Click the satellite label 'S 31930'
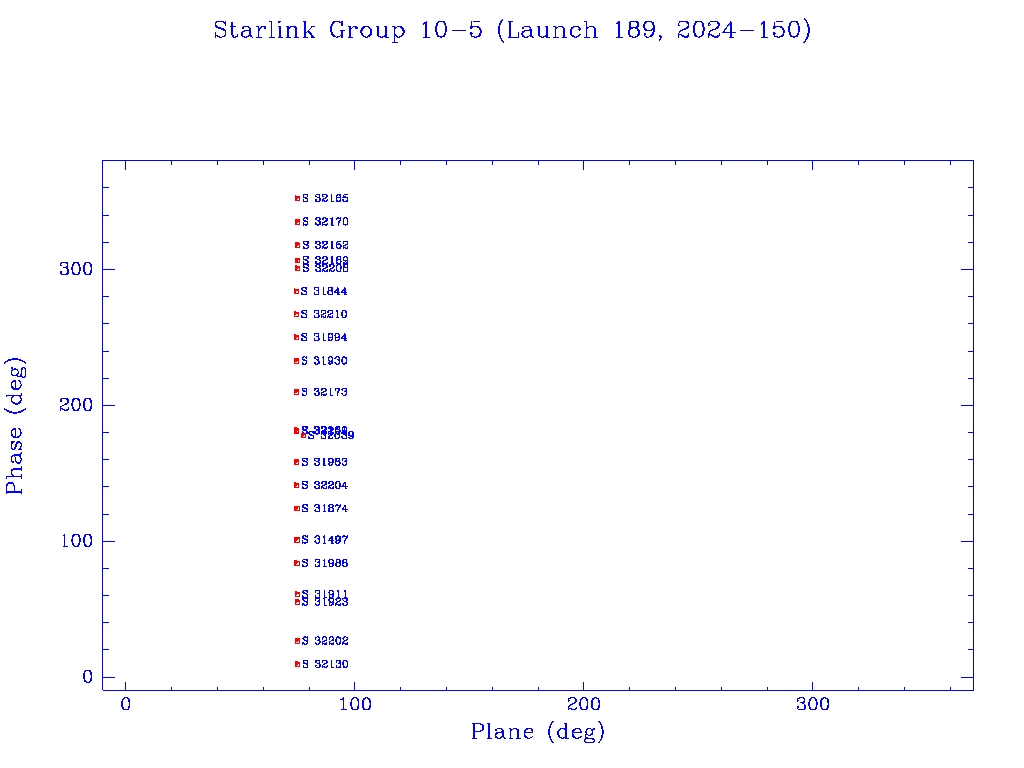Viewport: 1024px width, 768px height. [324, 361]
